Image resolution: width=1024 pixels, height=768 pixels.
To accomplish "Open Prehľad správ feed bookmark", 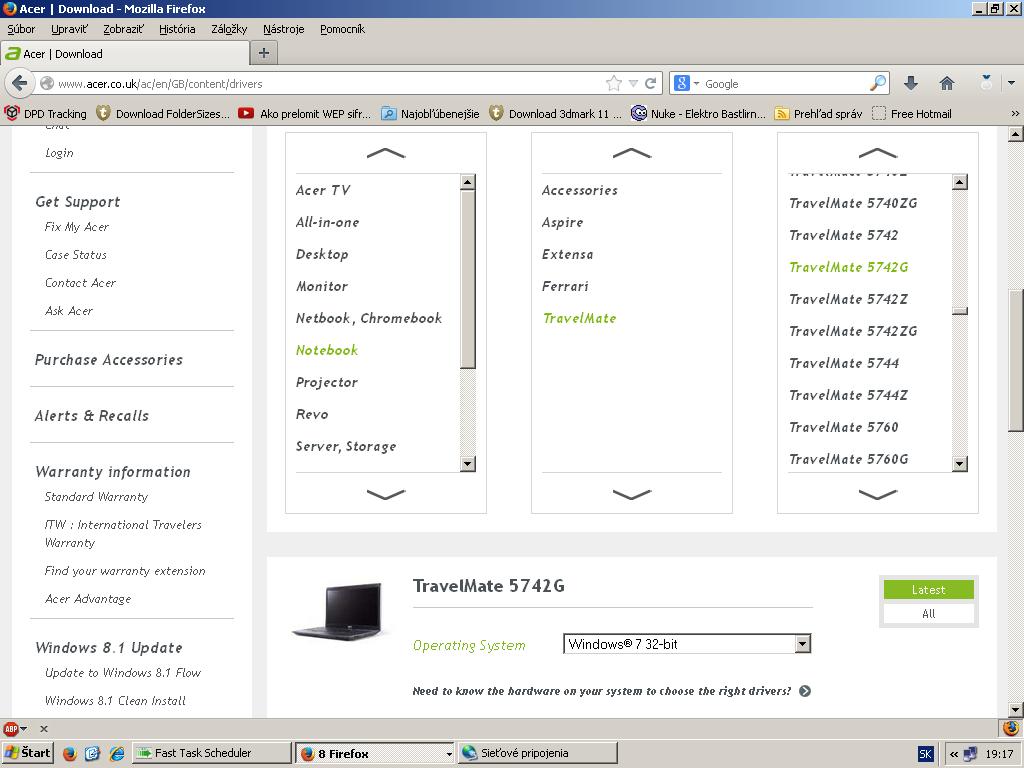I will point(818,114).
